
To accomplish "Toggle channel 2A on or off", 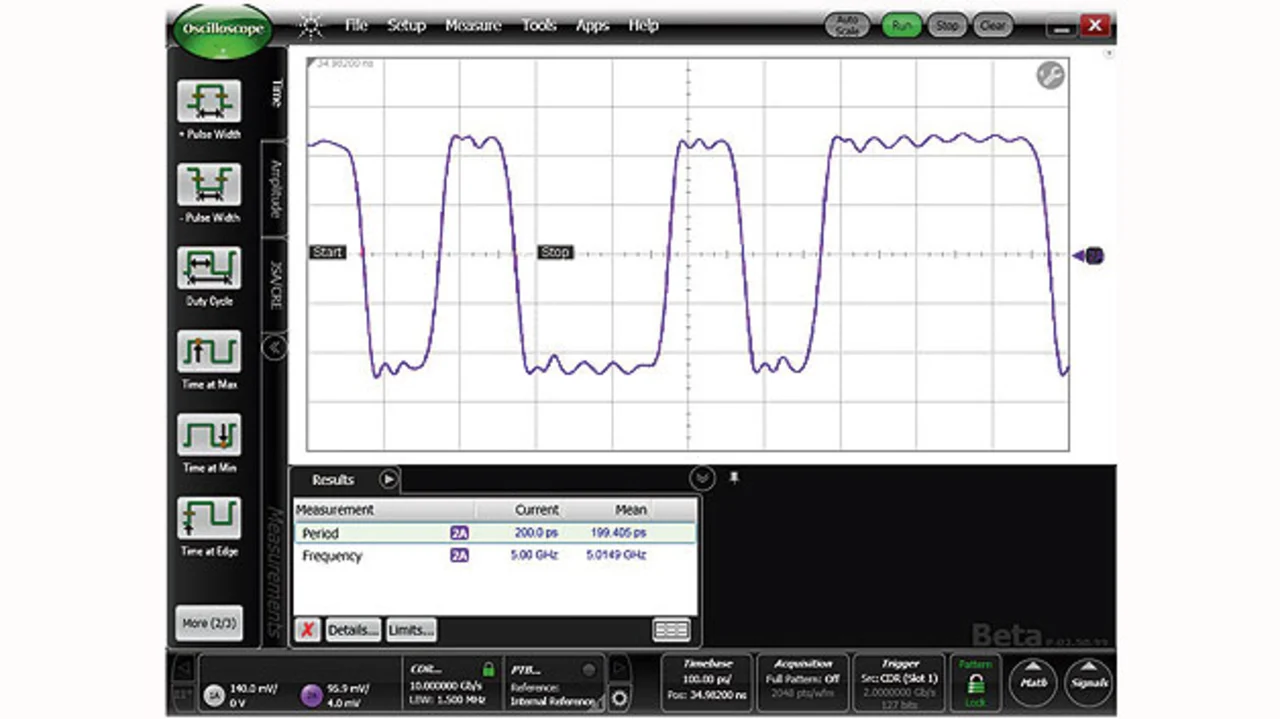I will (311, 696).
